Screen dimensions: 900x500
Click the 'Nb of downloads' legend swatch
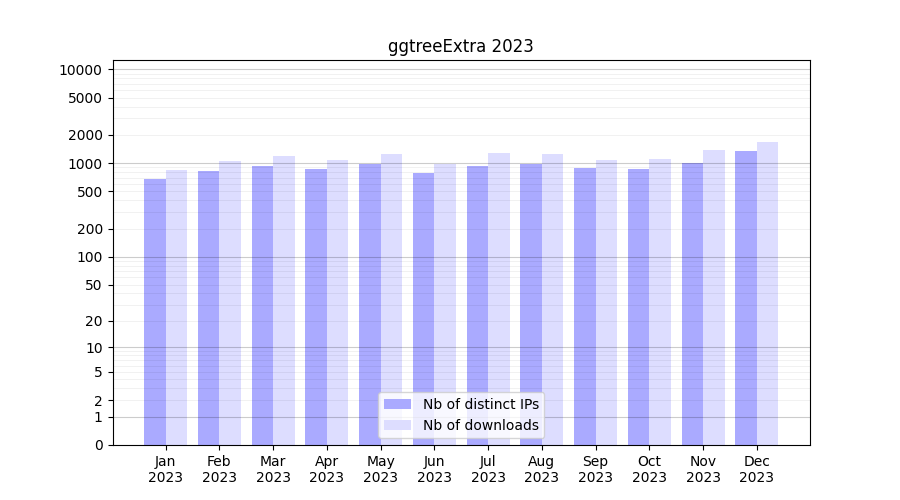tap(397, 425)
